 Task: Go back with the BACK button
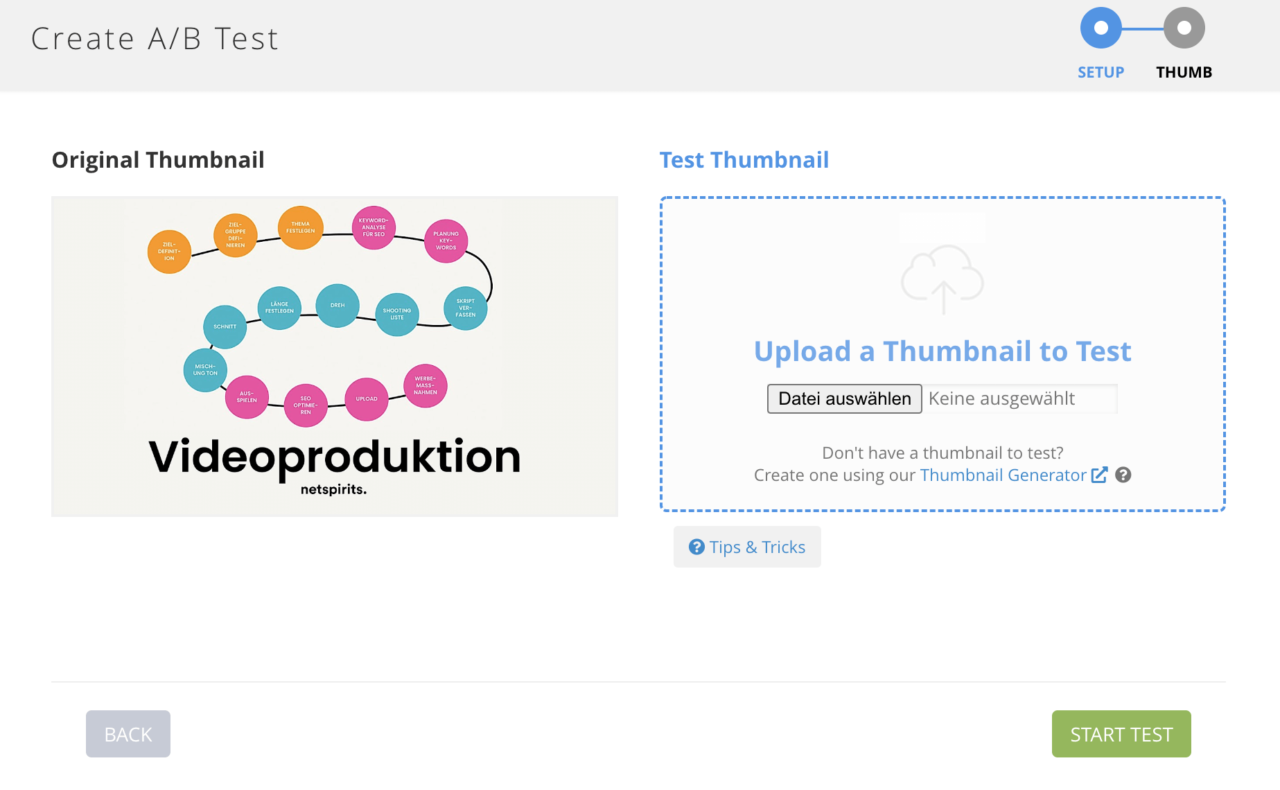pyautogui.click(x=128, y=734)
